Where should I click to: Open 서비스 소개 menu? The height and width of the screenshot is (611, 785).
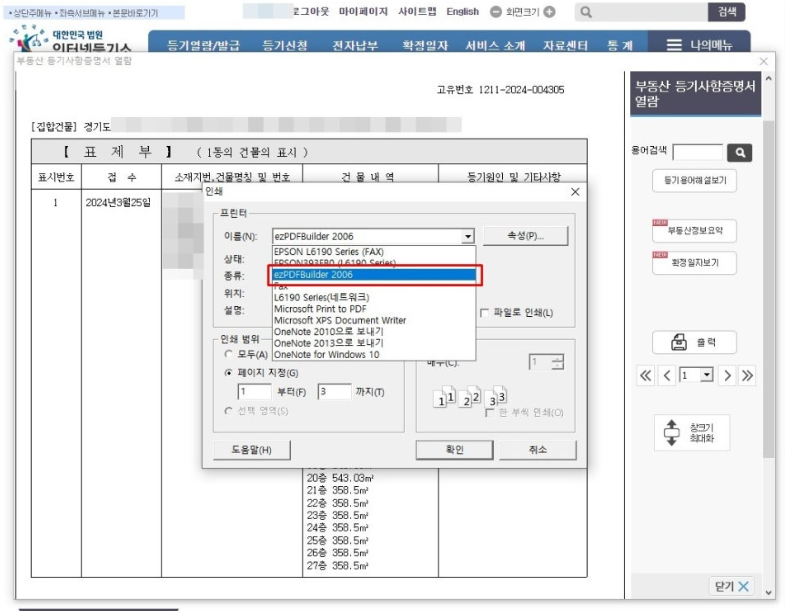pos(495,46)
